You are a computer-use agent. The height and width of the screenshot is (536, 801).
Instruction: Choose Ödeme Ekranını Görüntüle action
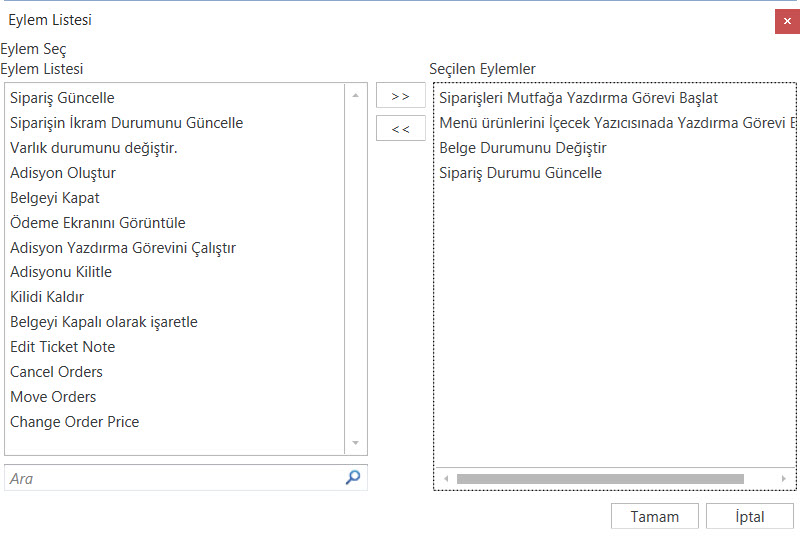(97, 223)
